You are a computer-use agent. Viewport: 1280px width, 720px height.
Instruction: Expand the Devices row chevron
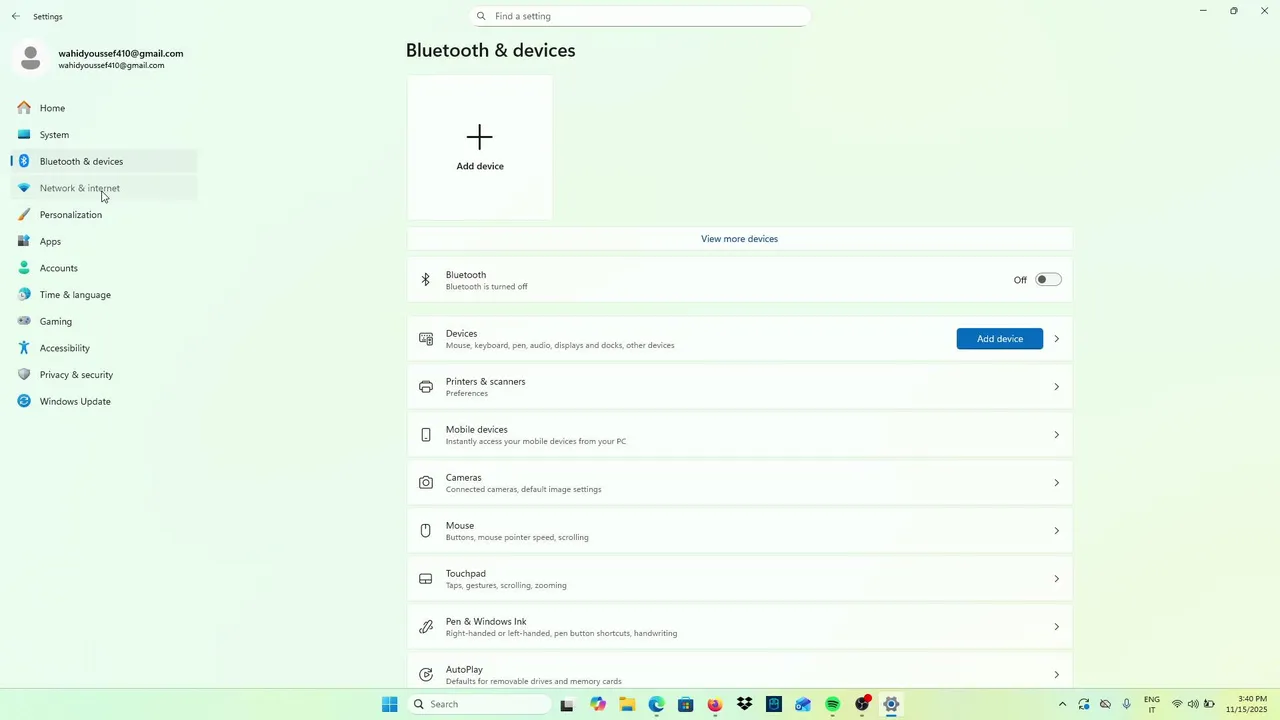1056,339
